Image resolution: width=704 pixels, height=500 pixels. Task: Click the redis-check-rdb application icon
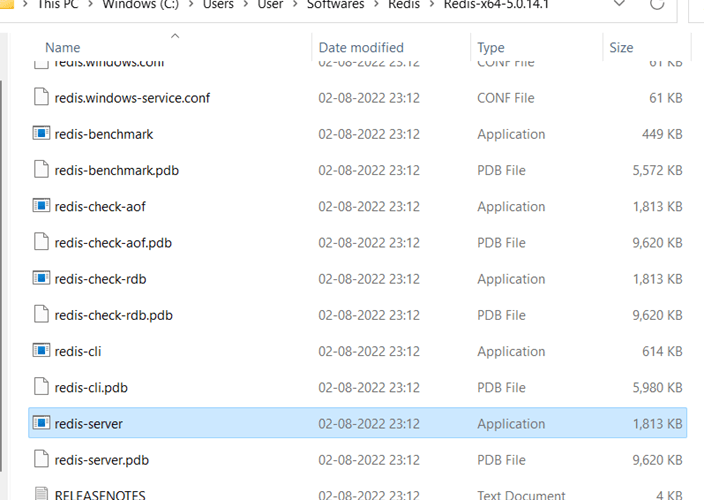coord(41,278)
